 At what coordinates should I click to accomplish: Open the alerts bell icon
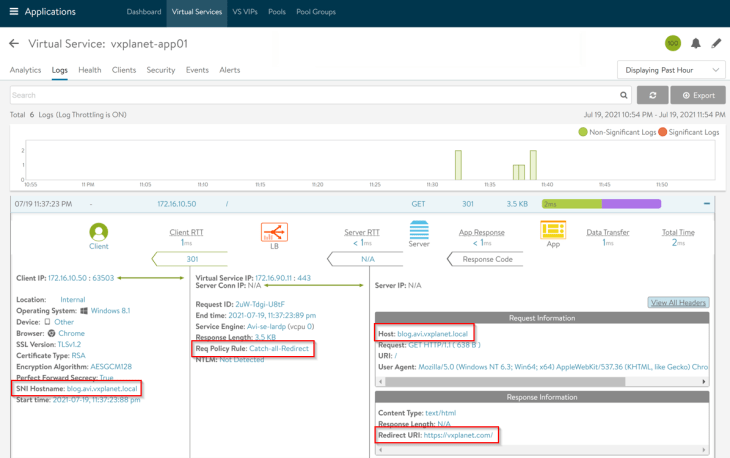[696, 43]
